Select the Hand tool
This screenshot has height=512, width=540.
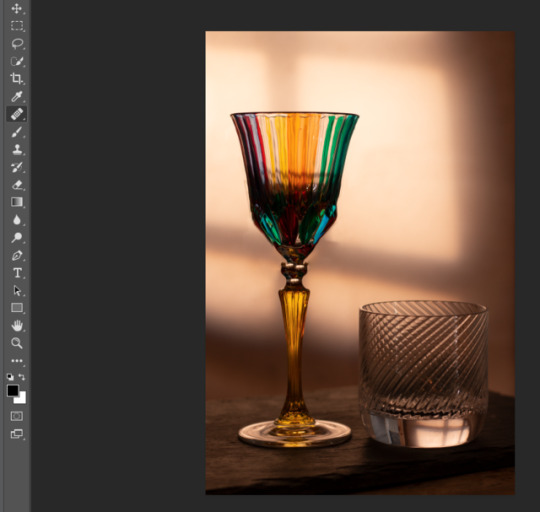point(17,325)
